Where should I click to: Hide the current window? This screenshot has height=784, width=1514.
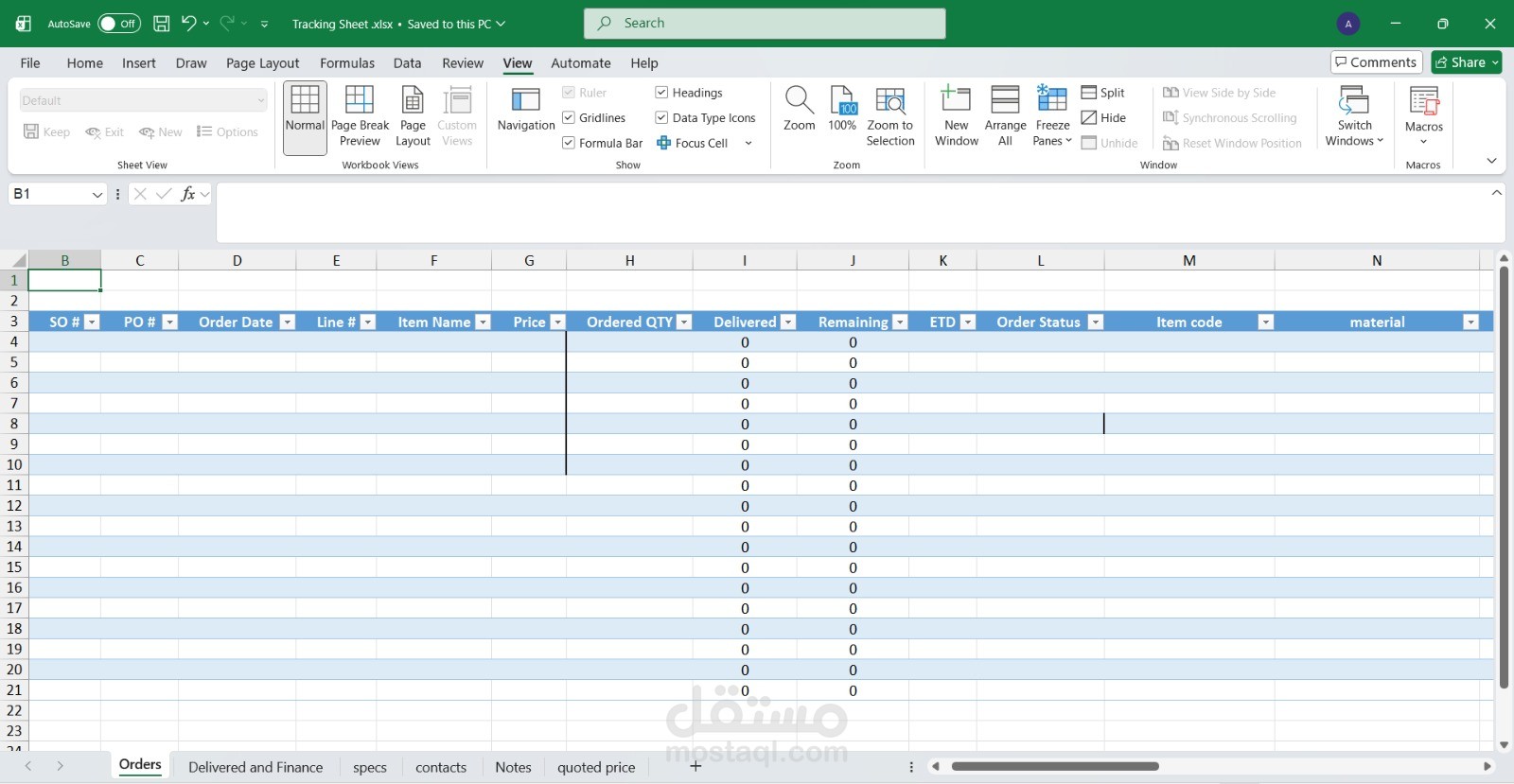click(1104, 118)
